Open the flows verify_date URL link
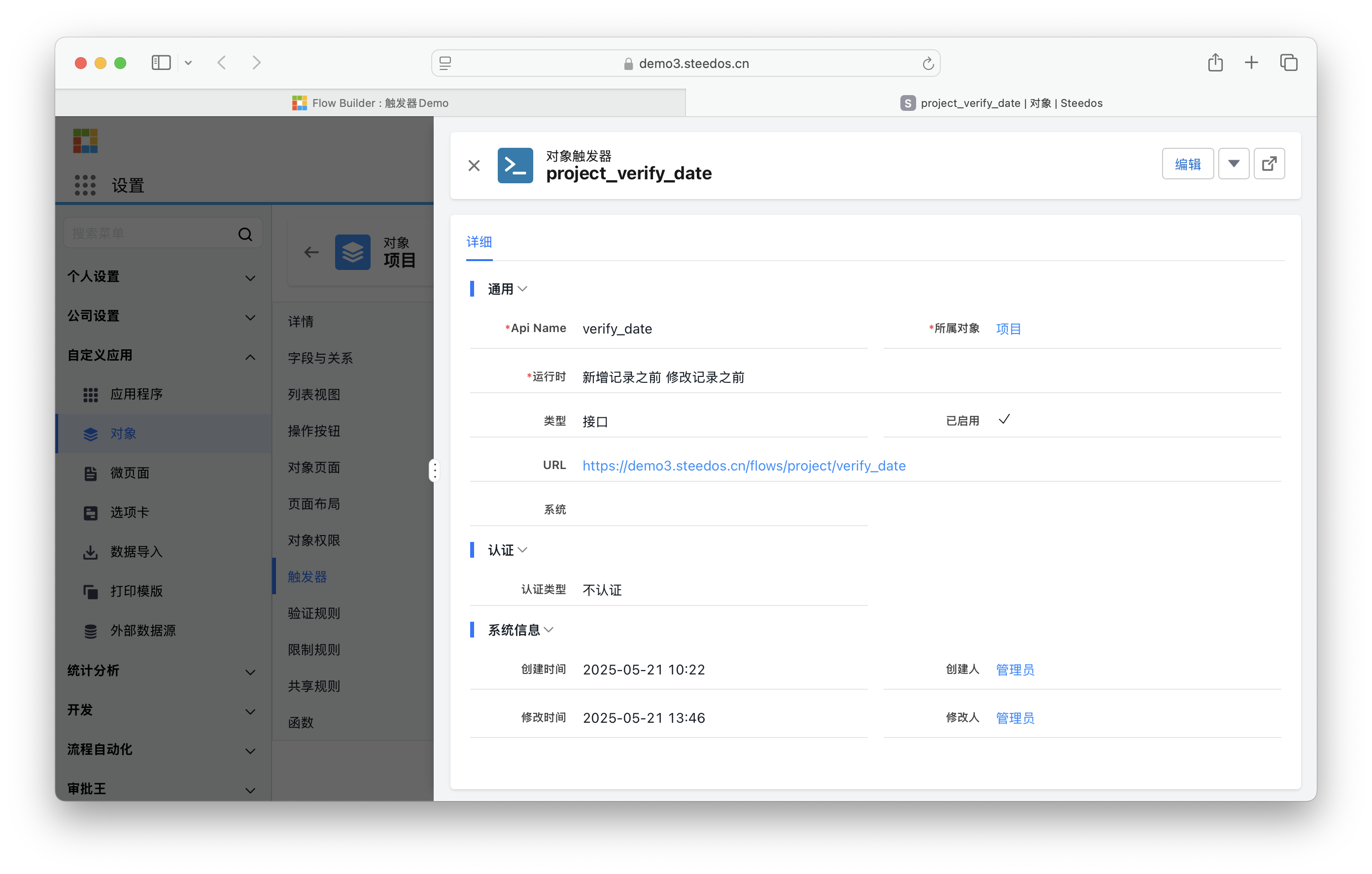1372x874 pixels. click(x=744, y=466)
